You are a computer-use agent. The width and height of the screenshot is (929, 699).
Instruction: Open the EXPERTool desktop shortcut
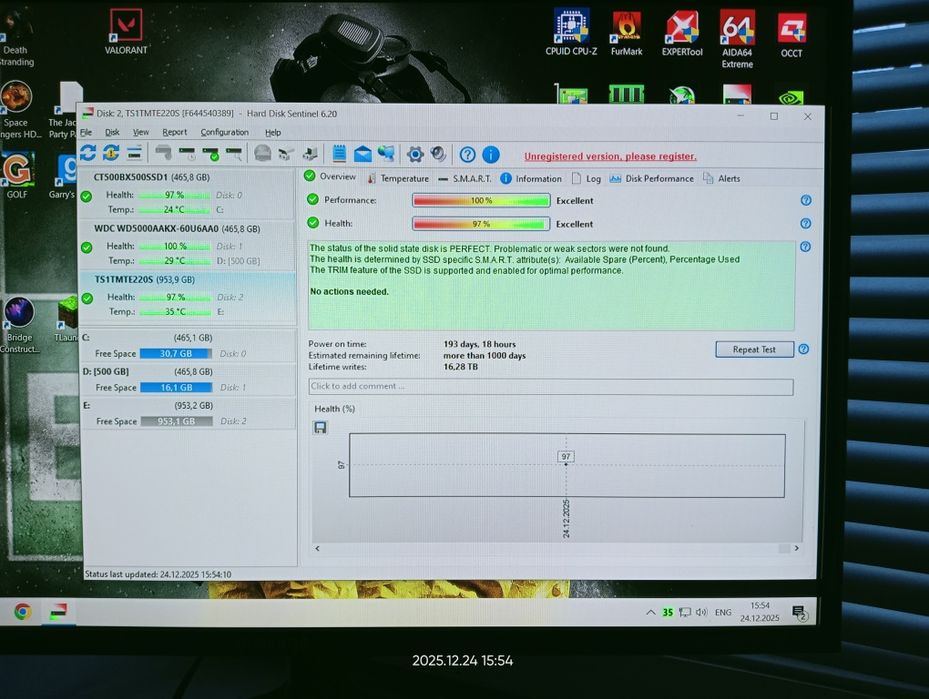682,34
